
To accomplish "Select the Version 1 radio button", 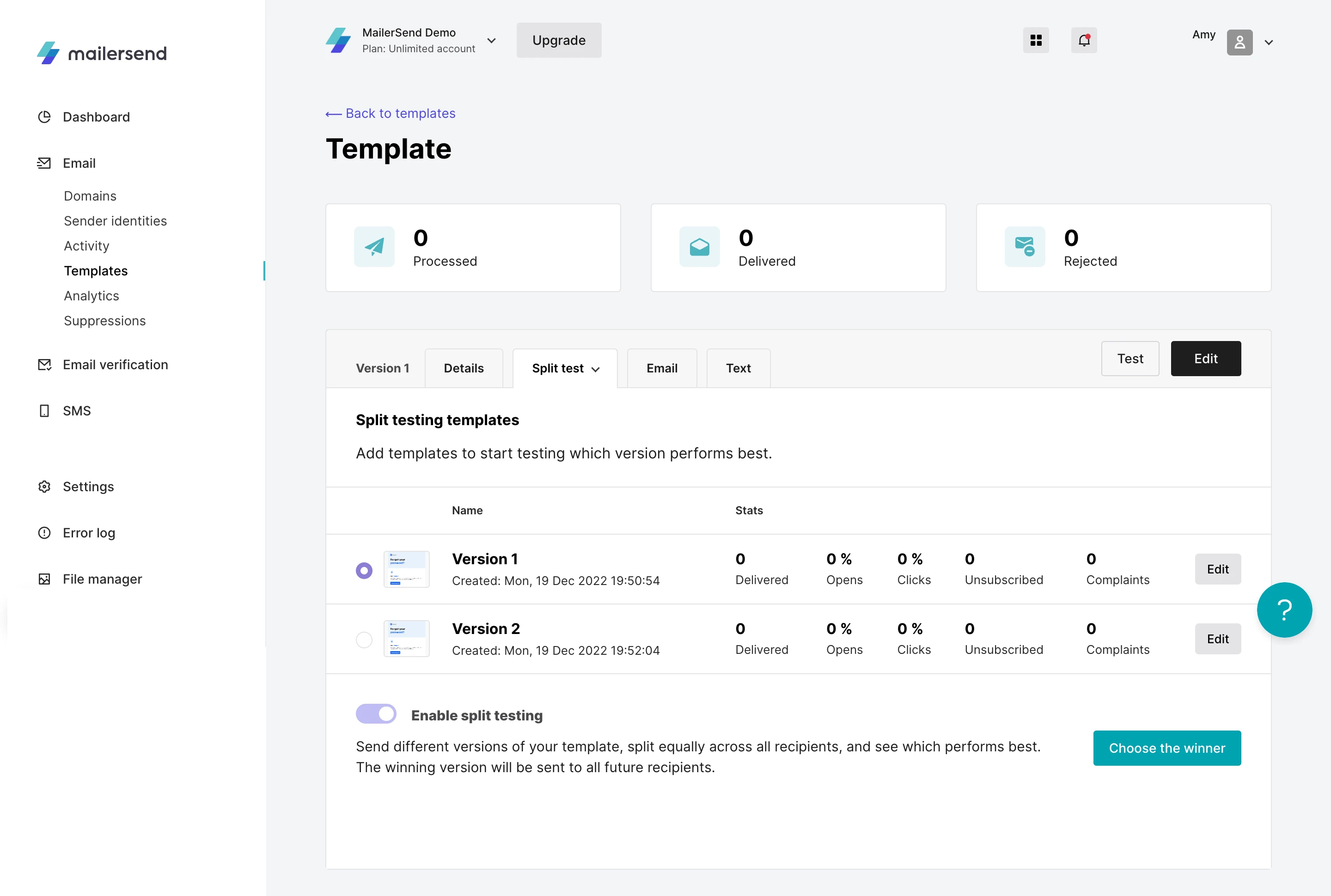I will 364,570.
